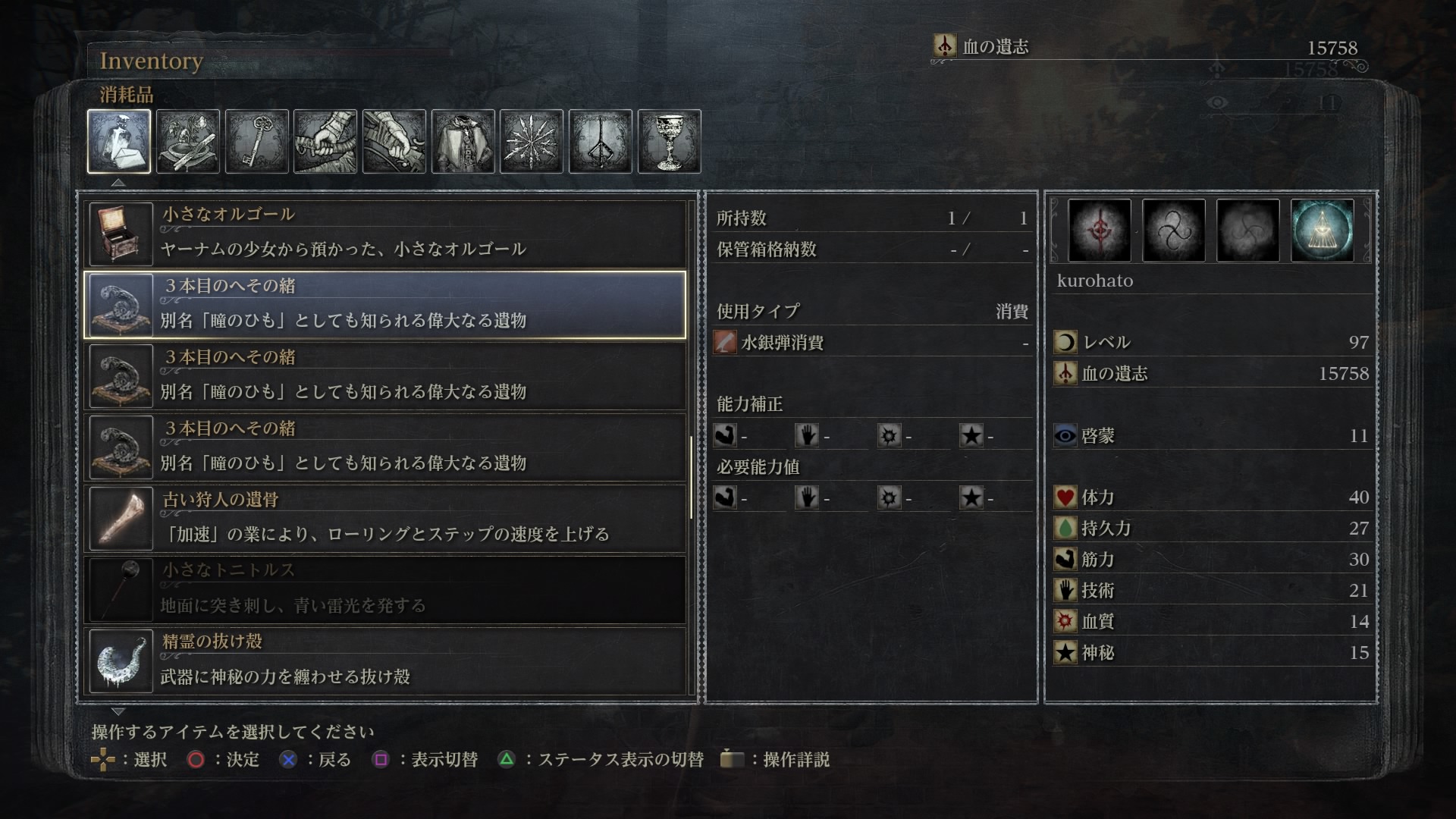The width and height of the screenshot is (1456, 819).
Task: Click the teal oath rune slot
Action: pos(1322,231)
